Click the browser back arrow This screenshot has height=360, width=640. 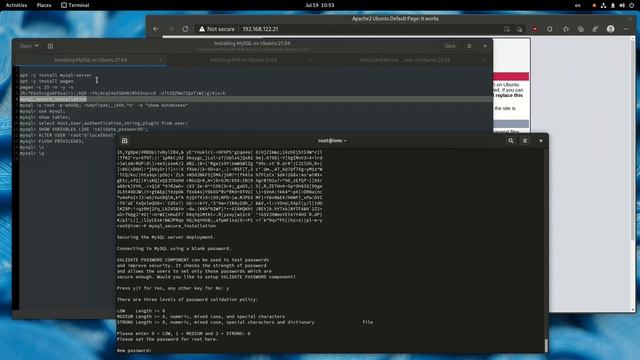pos(156,29)
